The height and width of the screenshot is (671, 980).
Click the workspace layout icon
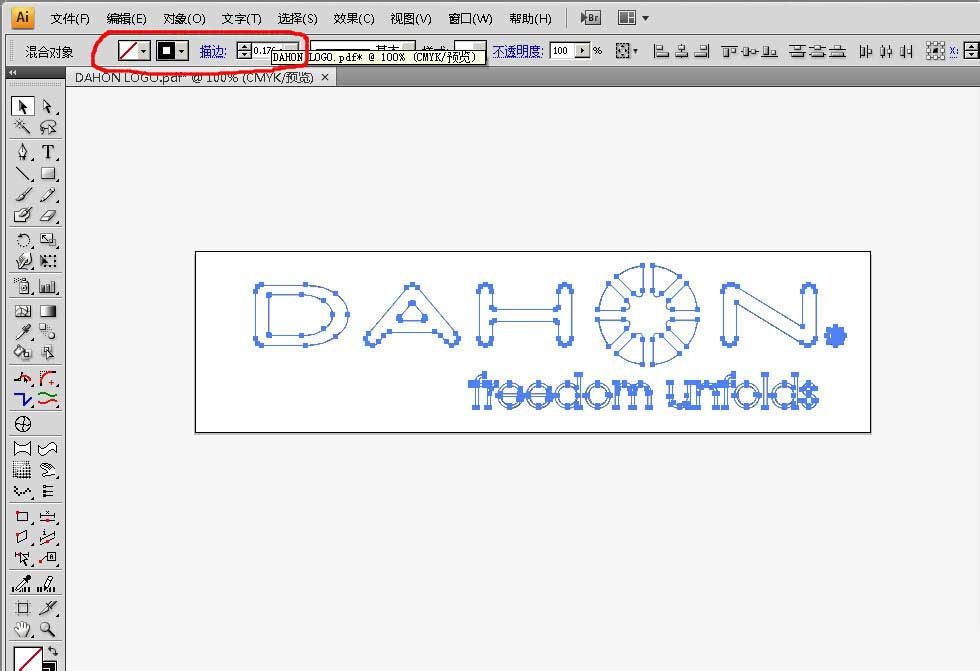pyautogui.click(x=627, y=17)
